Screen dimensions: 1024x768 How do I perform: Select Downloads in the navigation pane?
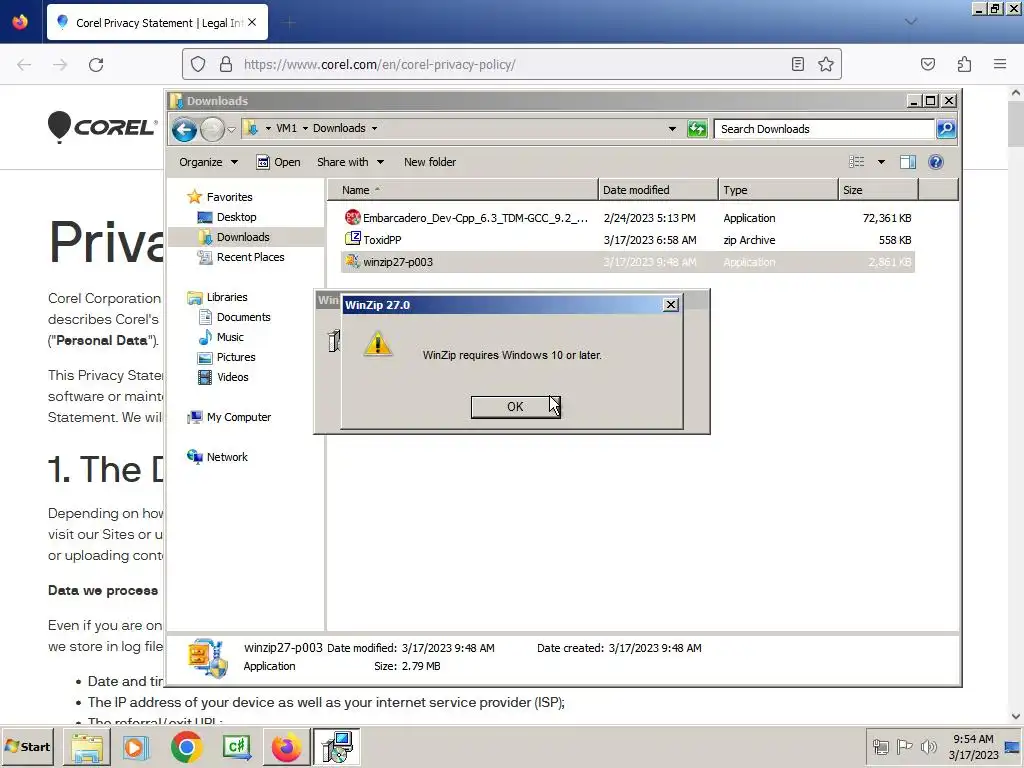coord(242,237)
